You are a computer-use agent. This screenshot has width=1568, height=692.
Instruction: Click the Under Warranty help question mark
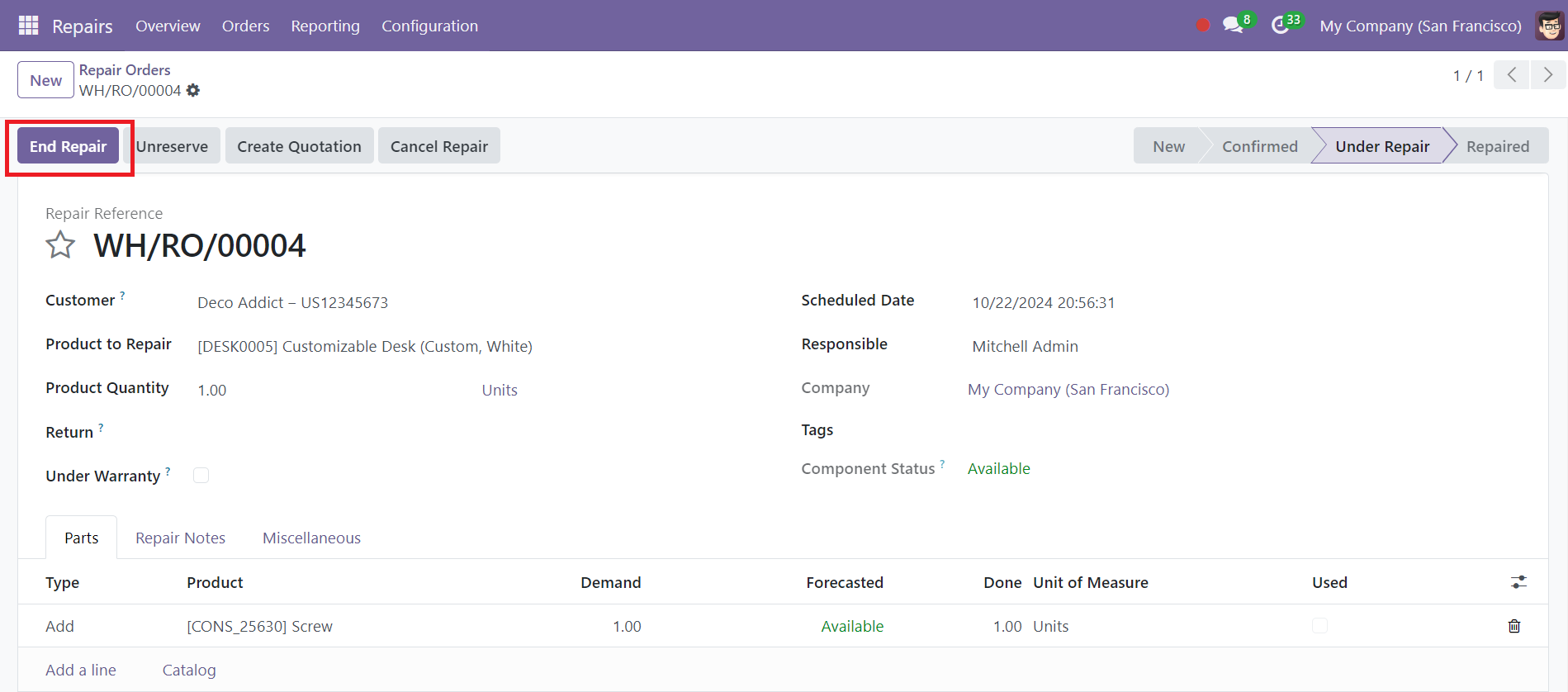pos(168,471)
